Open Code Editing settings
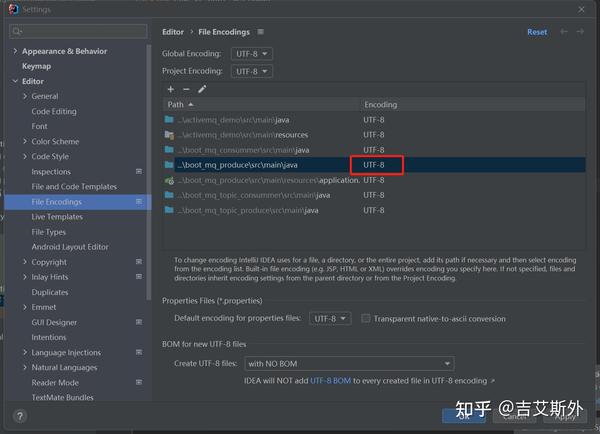Viewport: 600px width, 434px height. click(x=54, y=111)
